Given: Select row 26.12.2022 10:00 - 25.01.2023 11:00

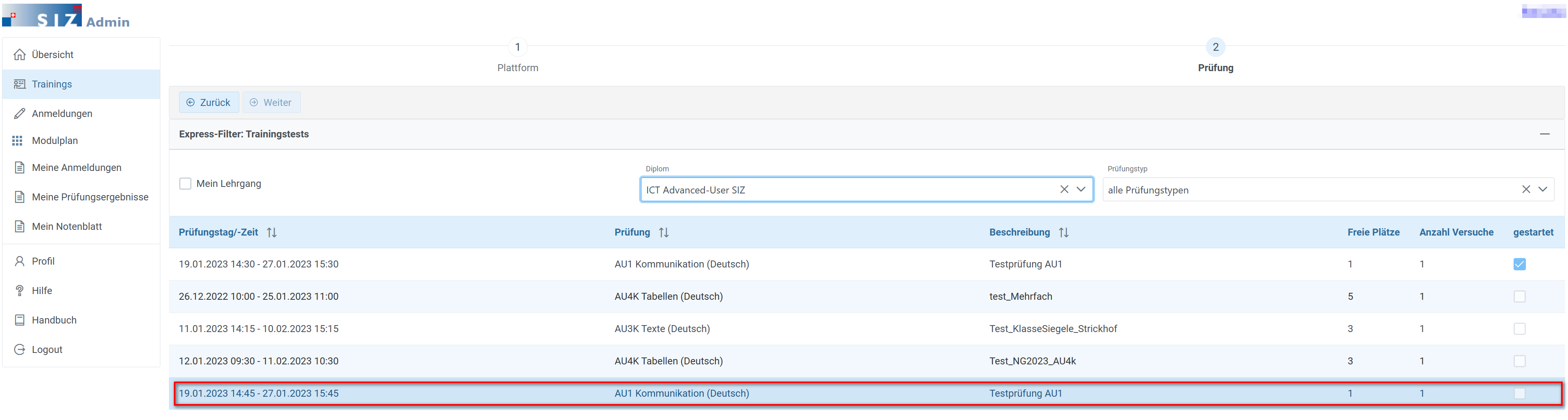Looking at the screenshot, I should pos(867,297).
